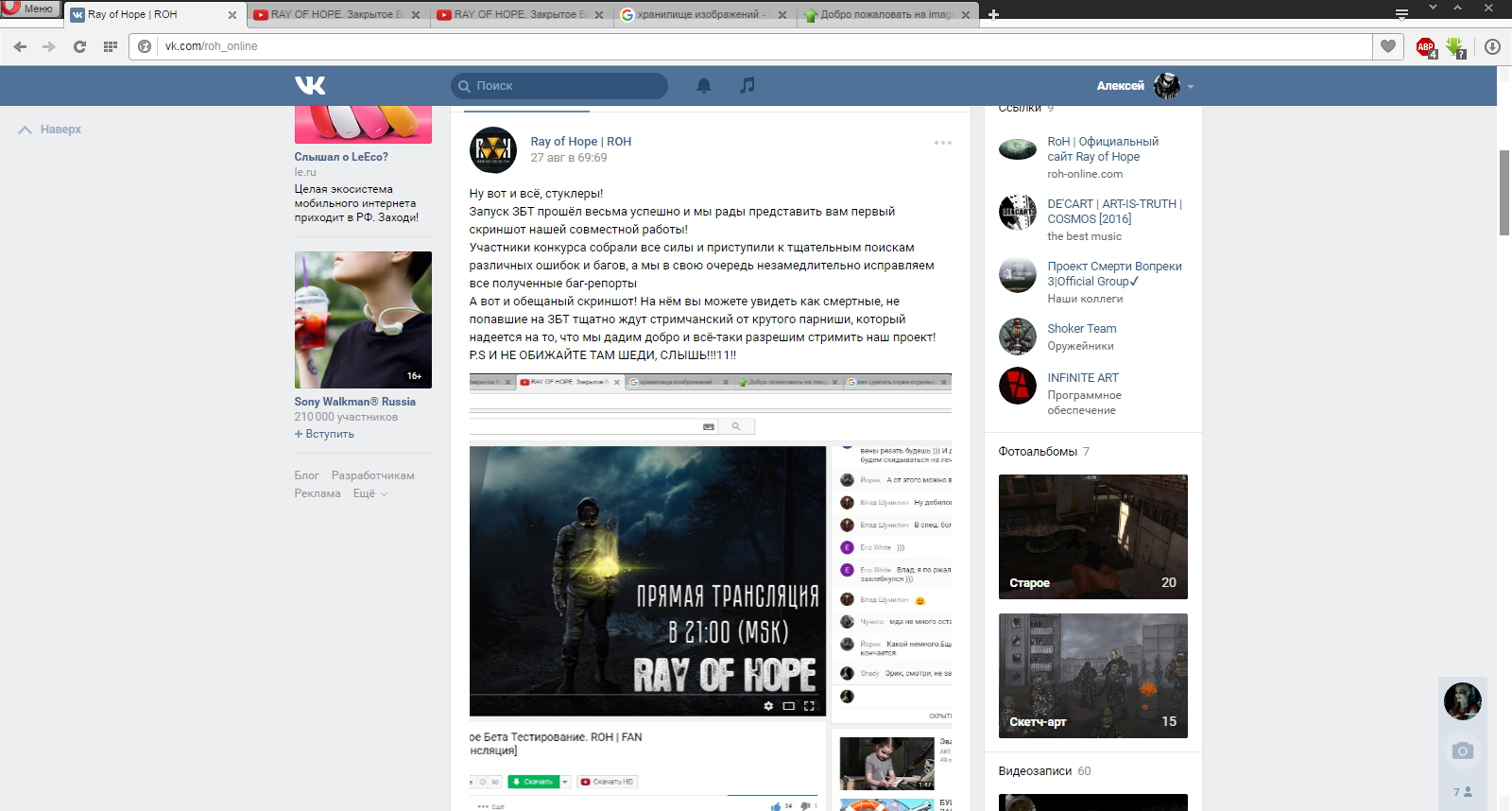
Task: Join group via Вступить link
Action: pyautogui.click(x=324, y=434)
